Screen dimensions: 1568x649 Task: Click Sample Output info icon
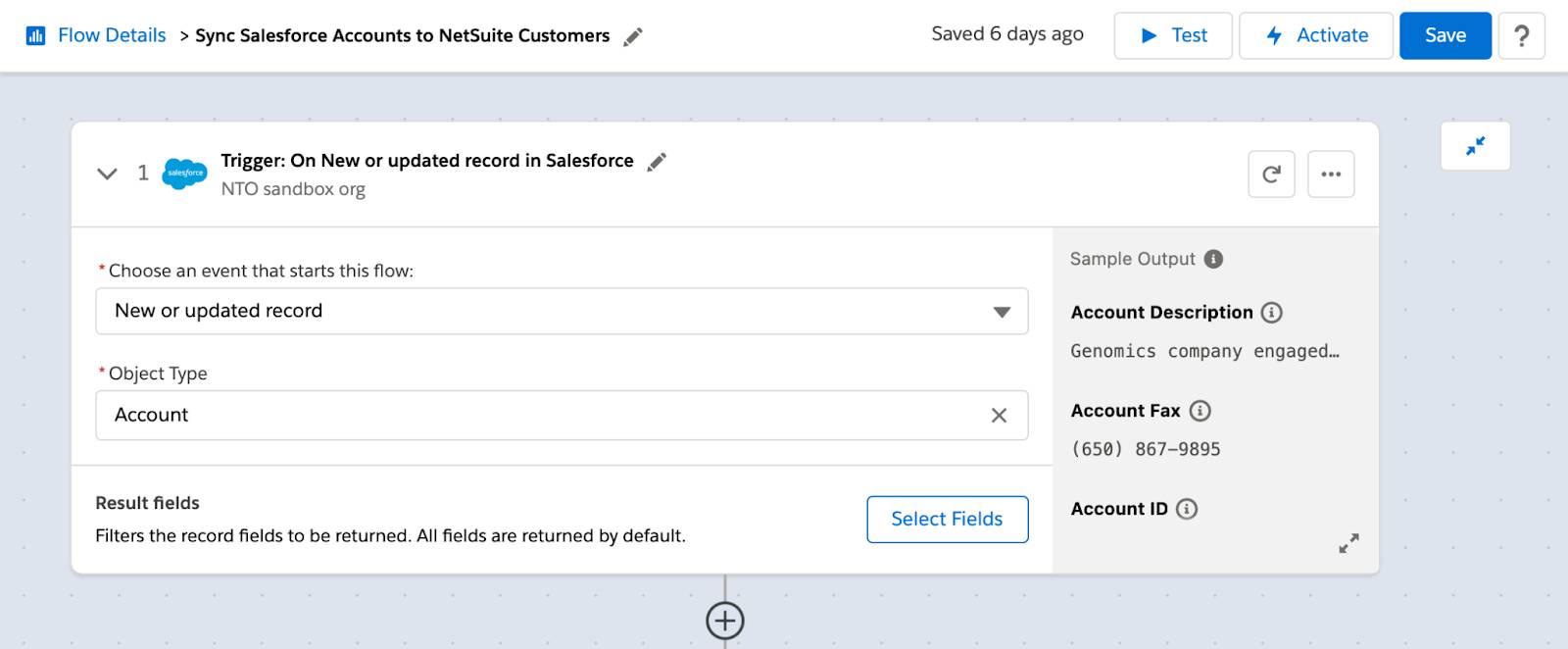1213,259
